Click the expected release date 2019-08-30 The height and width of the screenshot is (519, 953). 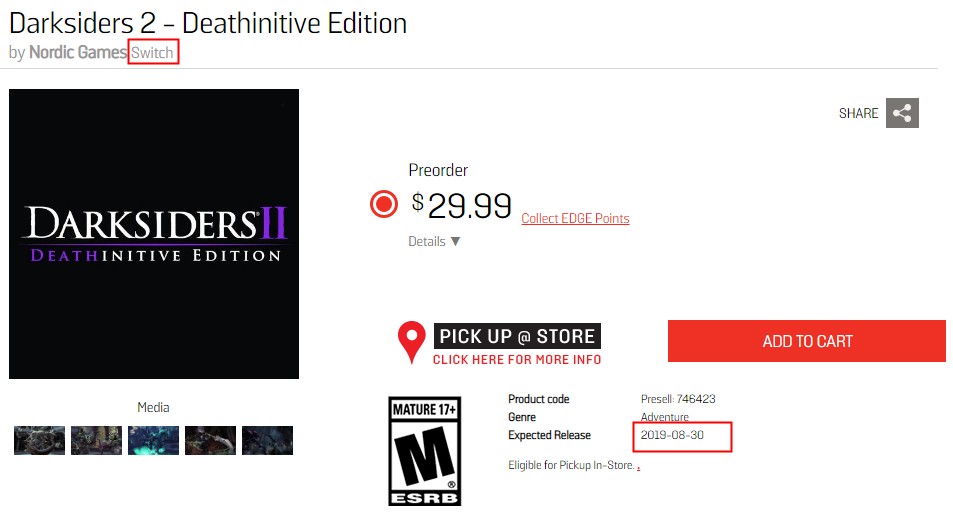pyautogui.click(x=675, y=436)
